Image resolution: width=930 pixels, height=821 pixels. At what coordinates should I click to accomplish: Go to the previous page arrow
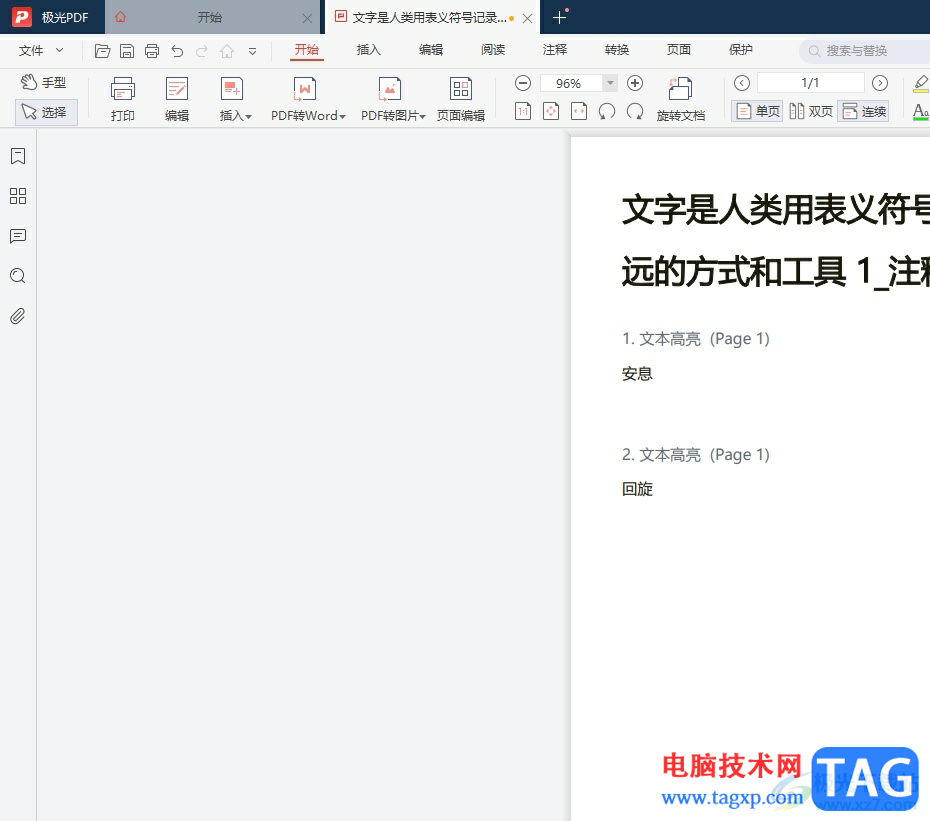(x=741, y=83)
